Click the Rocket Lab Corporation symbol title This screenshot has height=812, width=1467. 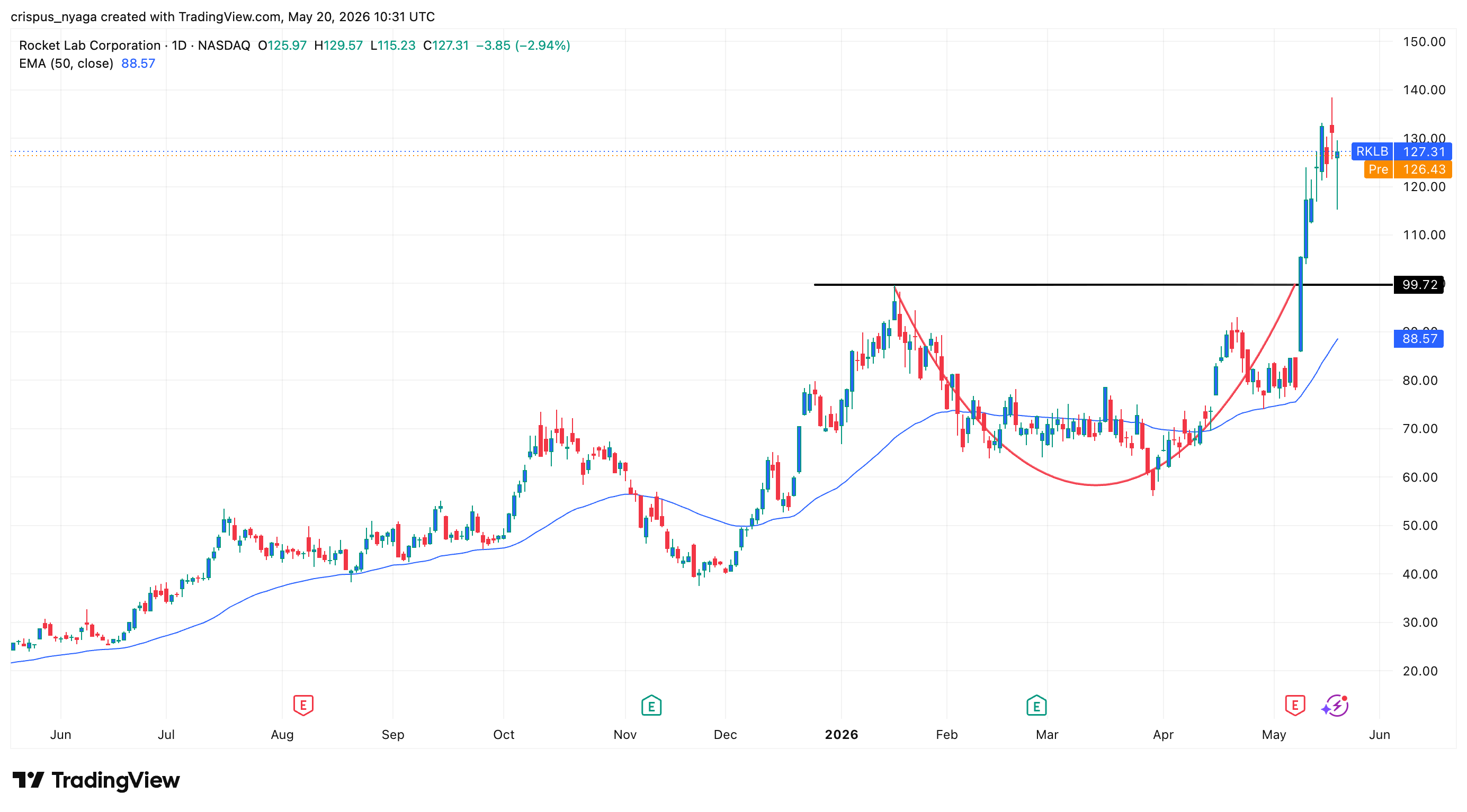coord(90,45)
